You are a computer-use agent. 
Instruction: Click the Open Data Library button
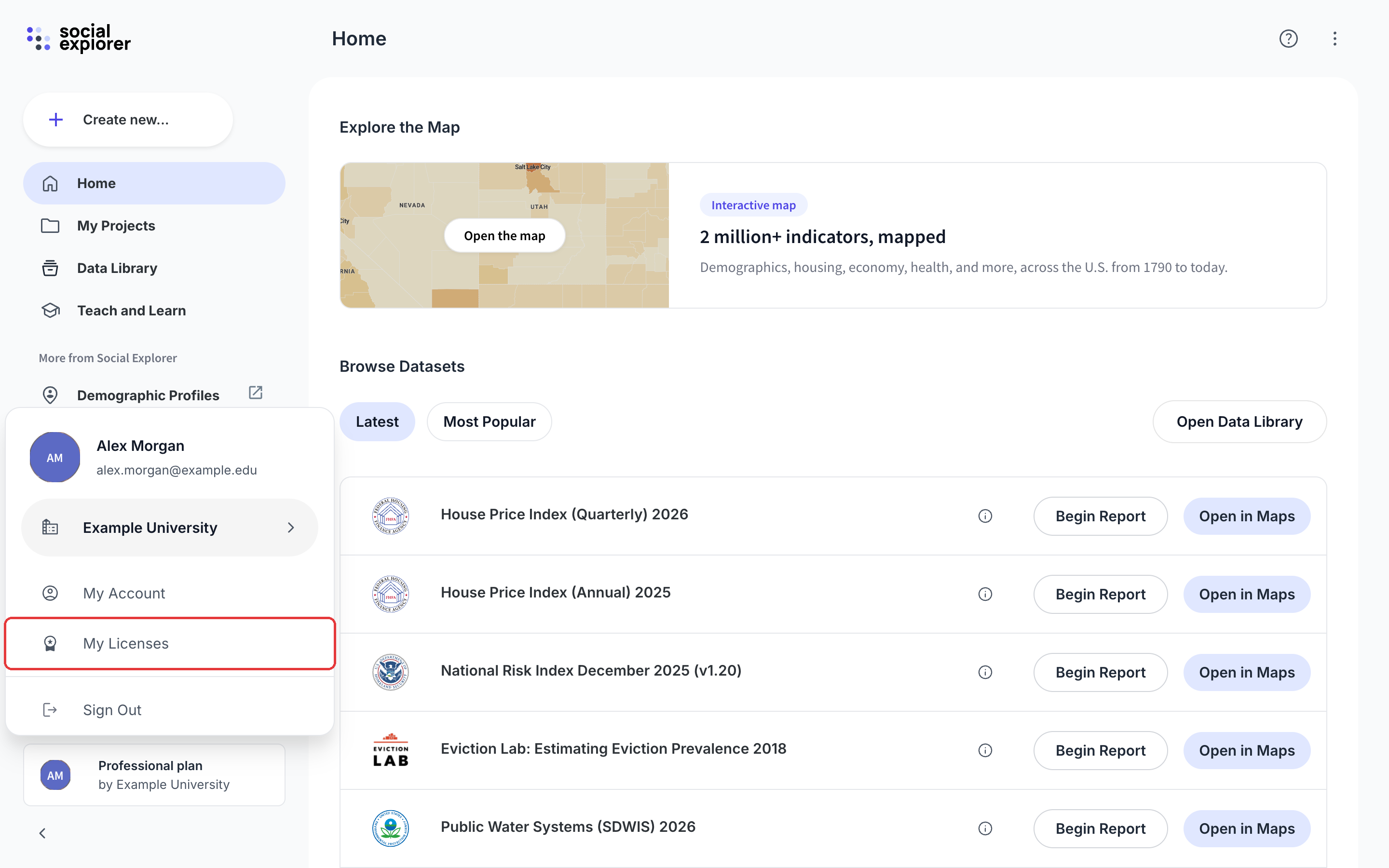[x=1239, y=421]
